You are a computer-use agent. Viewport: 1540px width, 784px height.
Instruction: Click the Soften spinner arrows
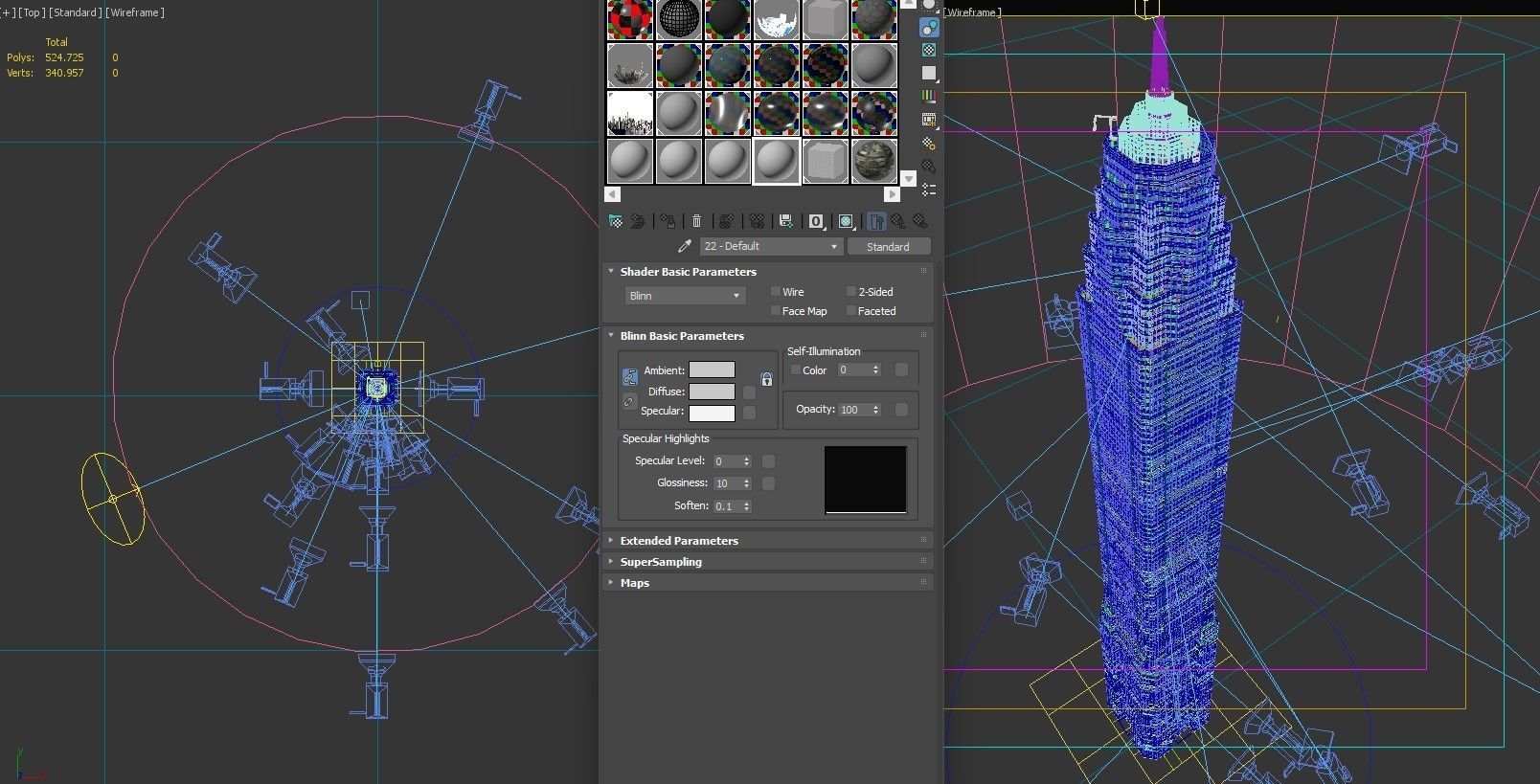pos(747,506)
